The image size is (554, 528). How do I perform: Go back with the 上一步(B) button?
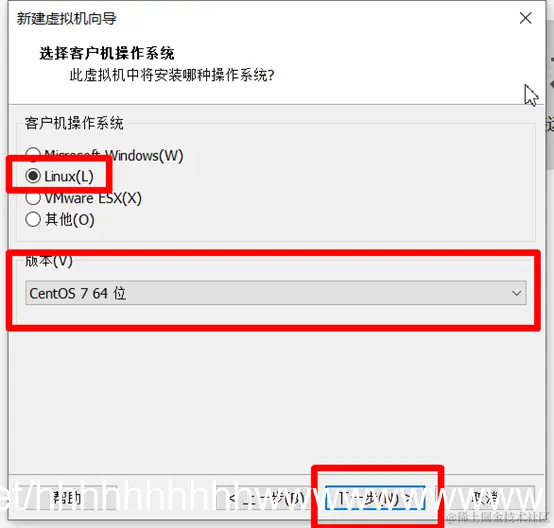(267, 498)
